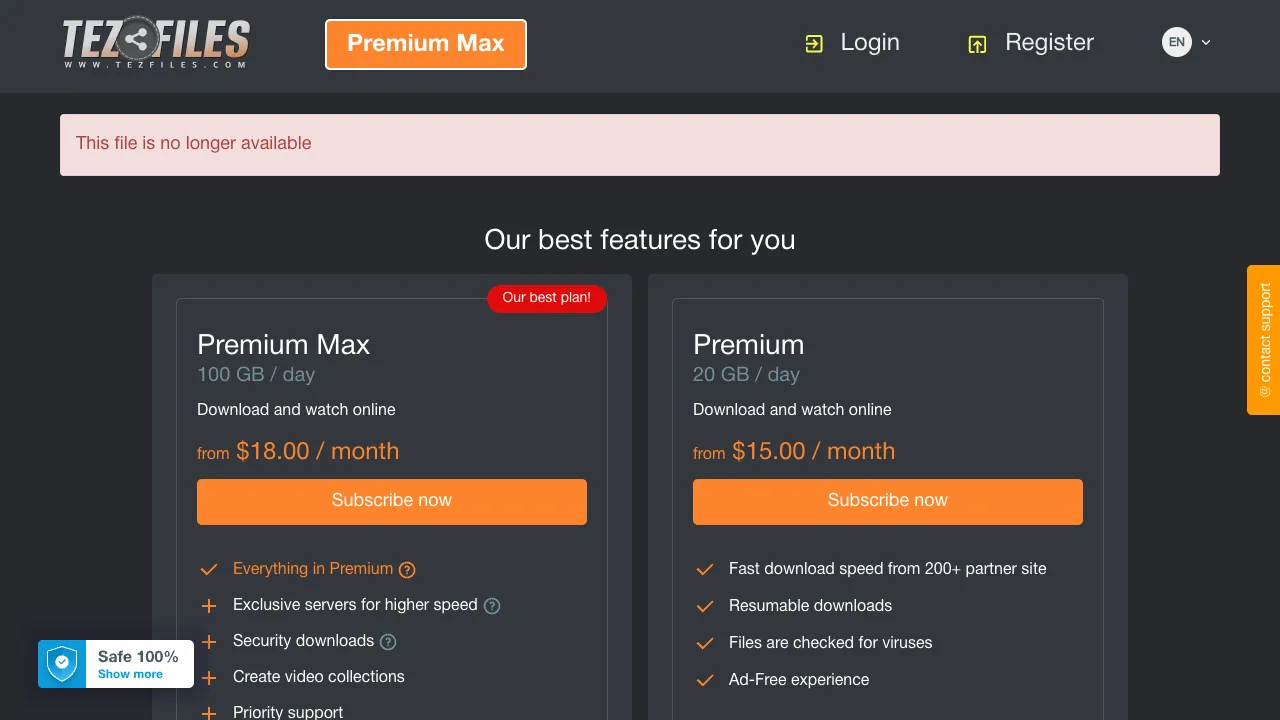This screenshot has height=720, width=1280.
Task: Open the Premium Max header button
Action: tap(426, 44)
